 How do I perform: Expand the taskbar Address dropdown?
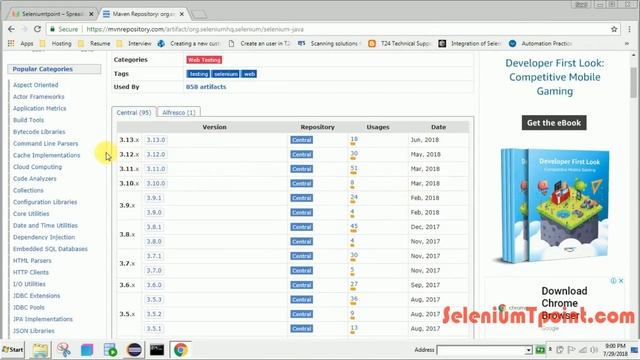coord(529,350)
